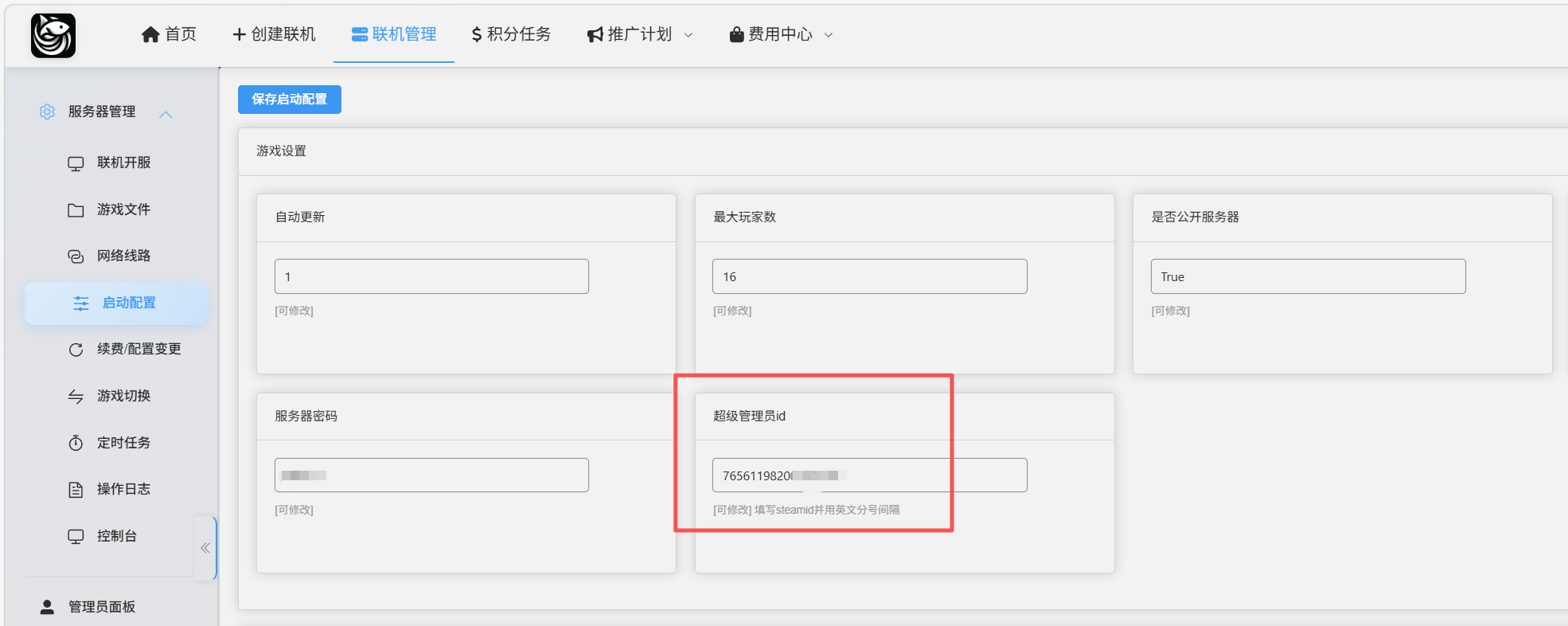Collapse the sidebar with the double-arrow handle

(205, 548)
